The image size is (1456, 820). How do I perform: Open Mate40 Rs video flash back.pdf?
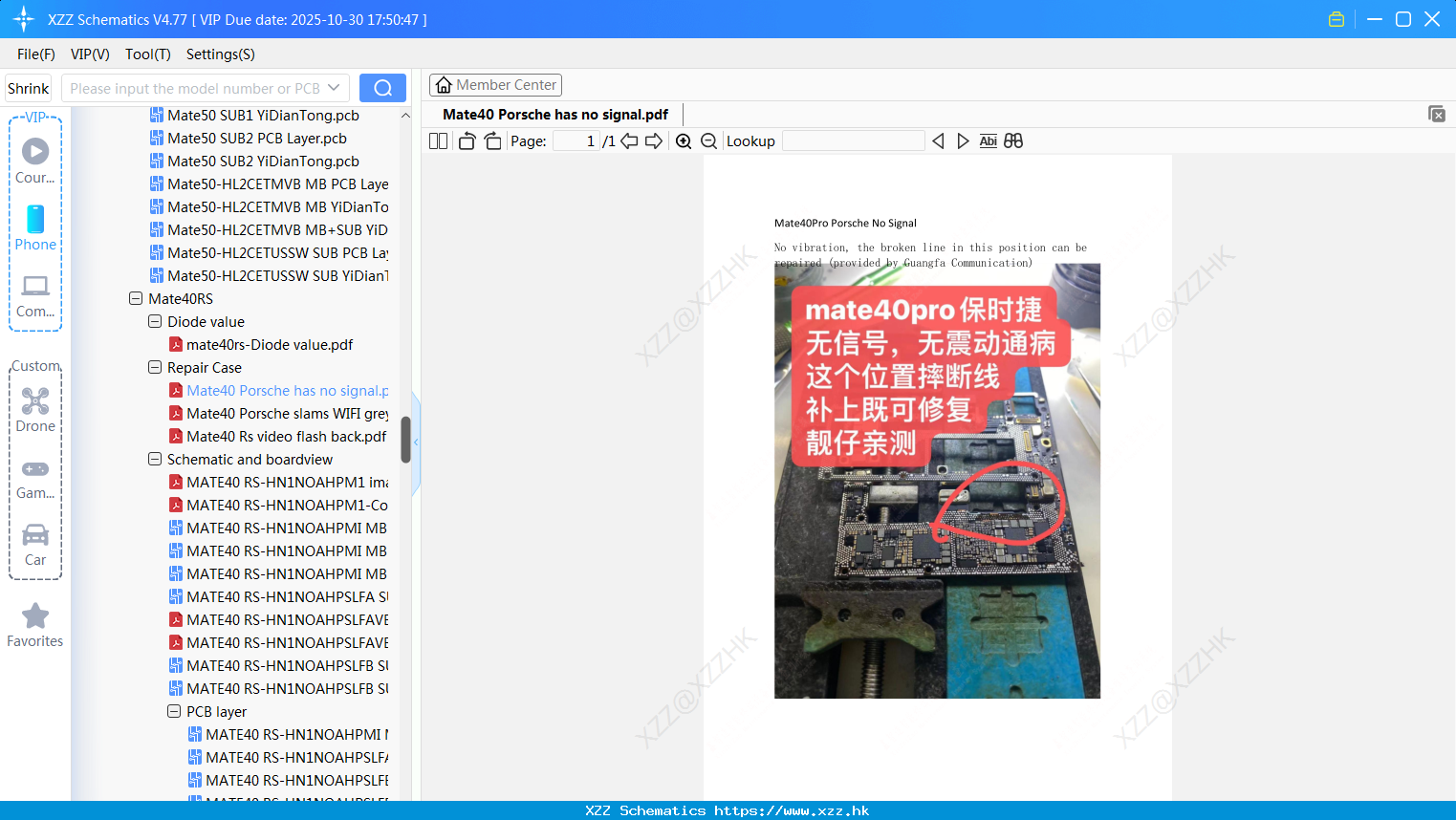287,437
